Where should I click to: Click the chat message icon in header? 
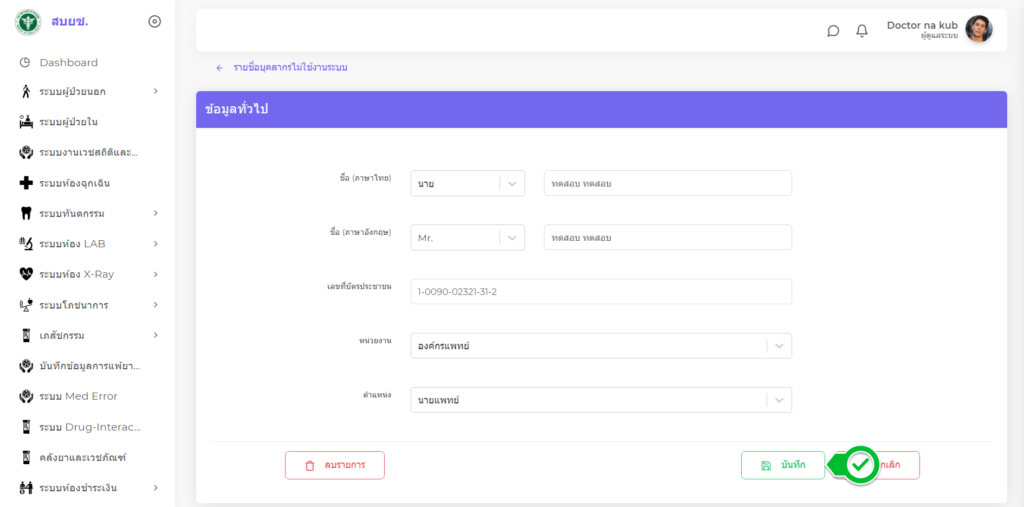pyautogui.click(x=833, y=30)
